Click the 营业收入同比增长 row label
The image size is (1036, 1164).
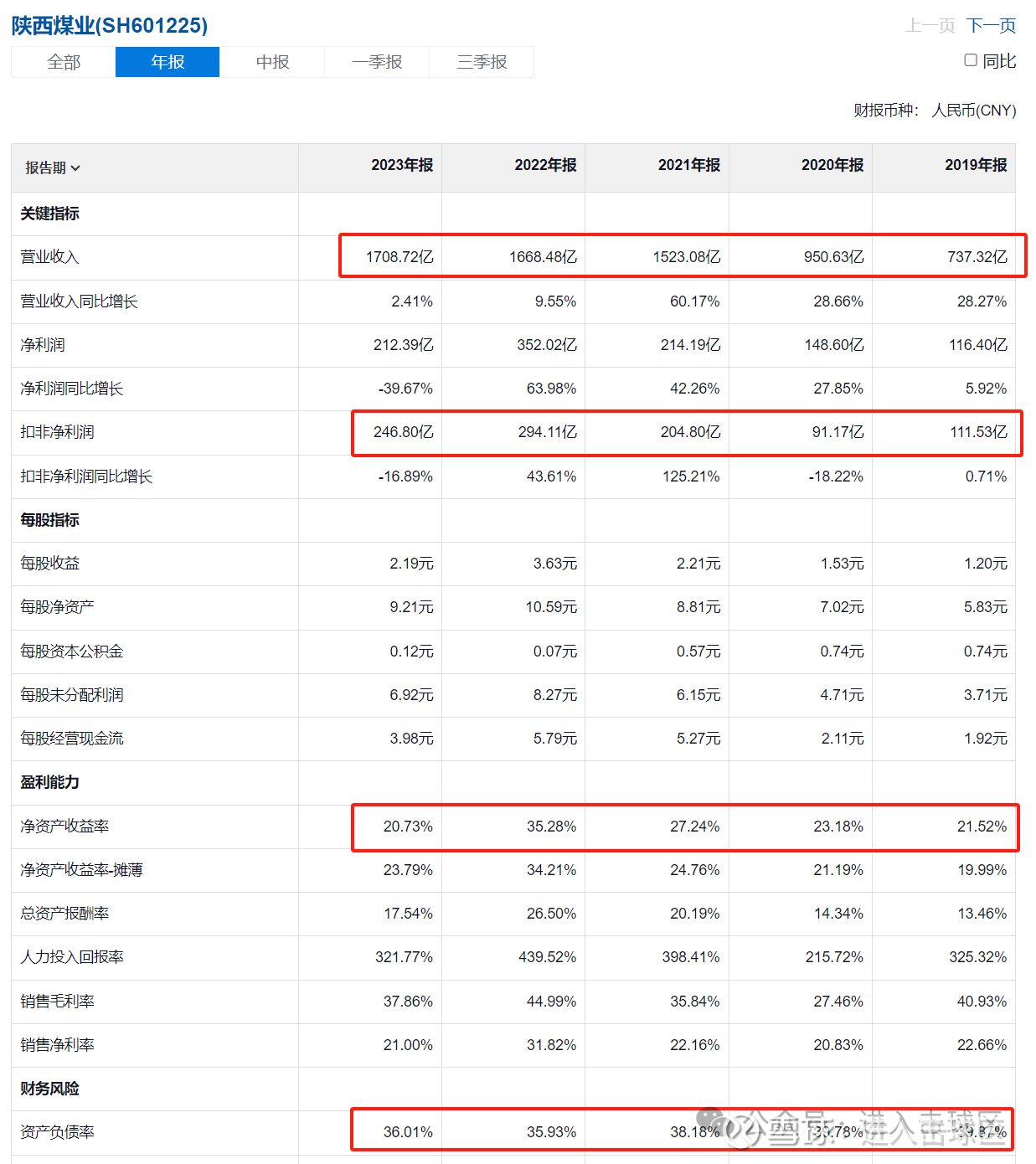click(79, 301)
